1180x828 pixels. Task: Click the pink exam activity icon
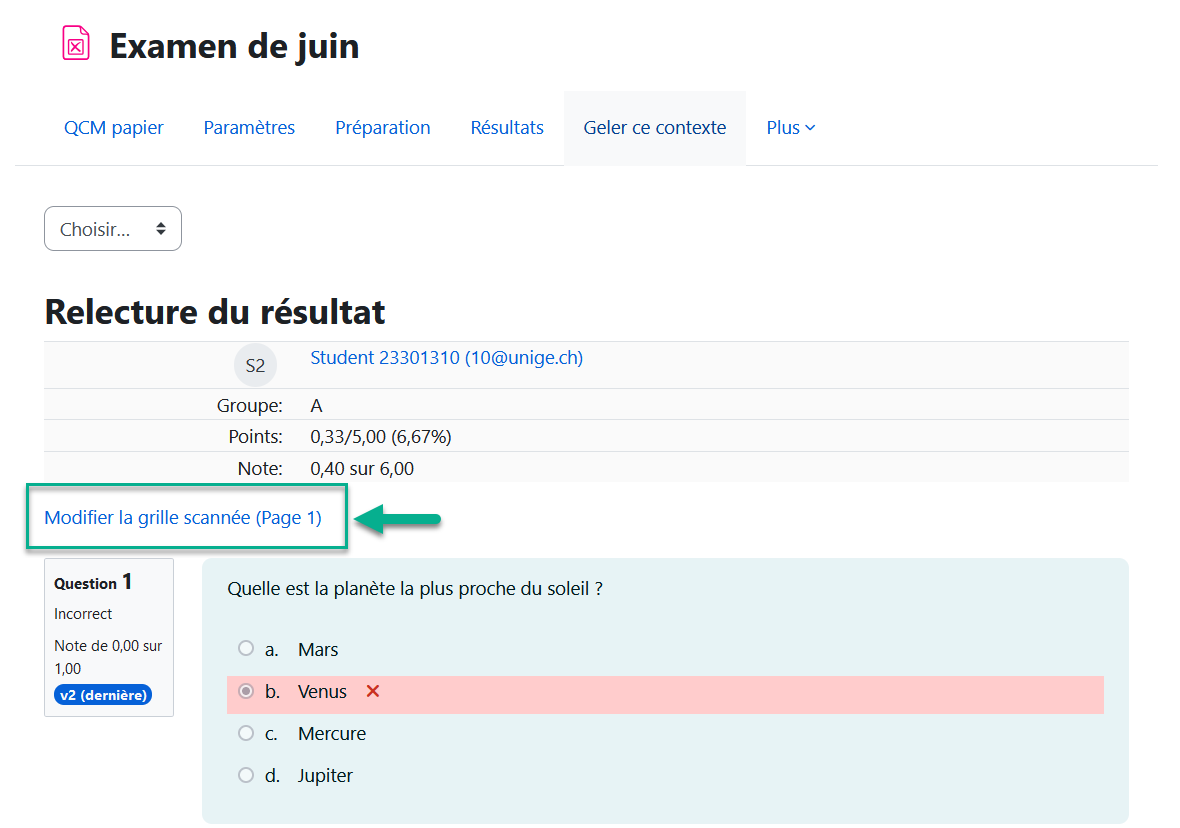tap(76, 44)
